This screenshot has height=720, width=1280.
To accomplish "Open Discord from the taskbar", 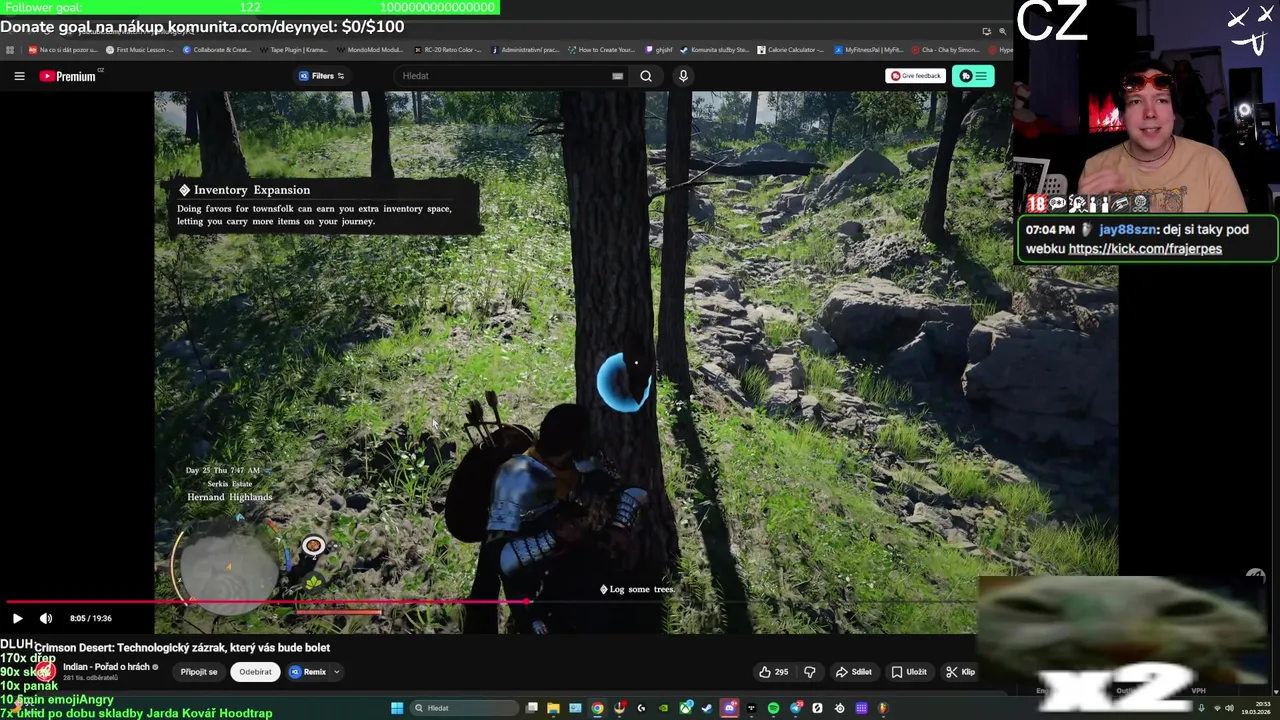I will tap(729, 708).
